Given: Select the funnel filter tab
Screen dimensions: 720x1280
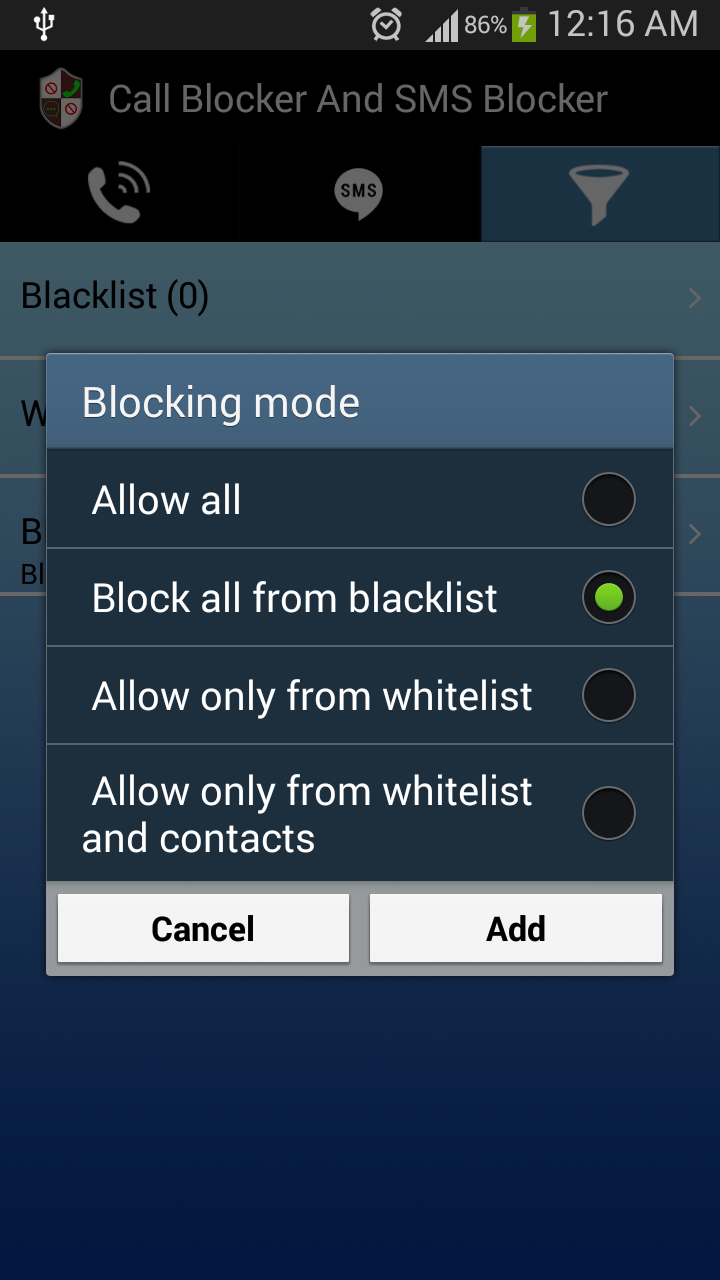Looking at the screenshot, I should (x=599, y=194).
